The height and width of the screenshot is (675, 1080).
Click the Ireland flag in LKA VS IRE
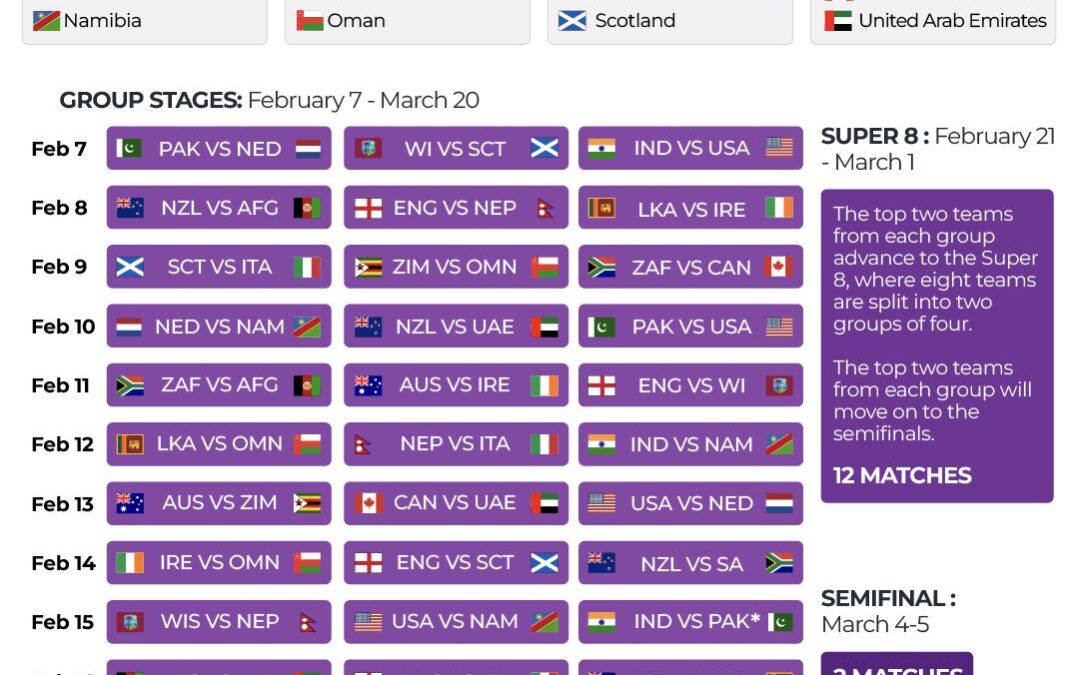click(778, 208)
